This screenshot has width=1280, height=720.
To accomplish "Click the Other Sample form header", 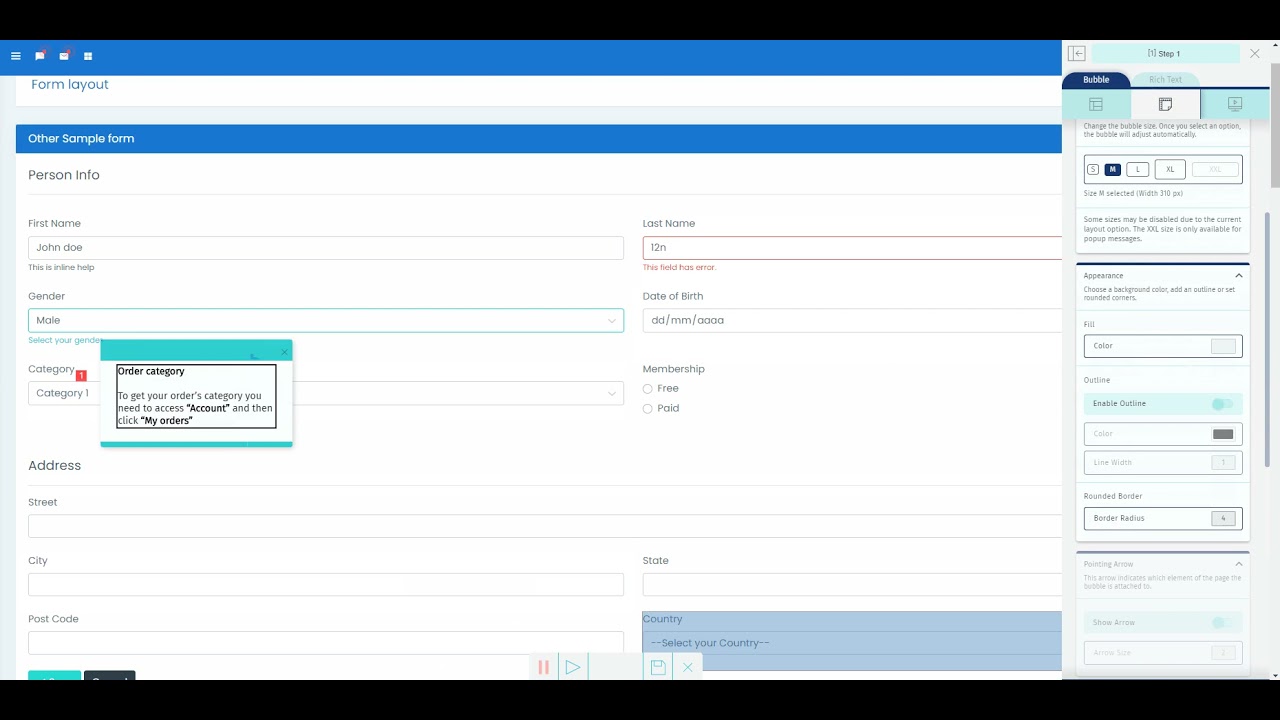I will coord(81,139).
